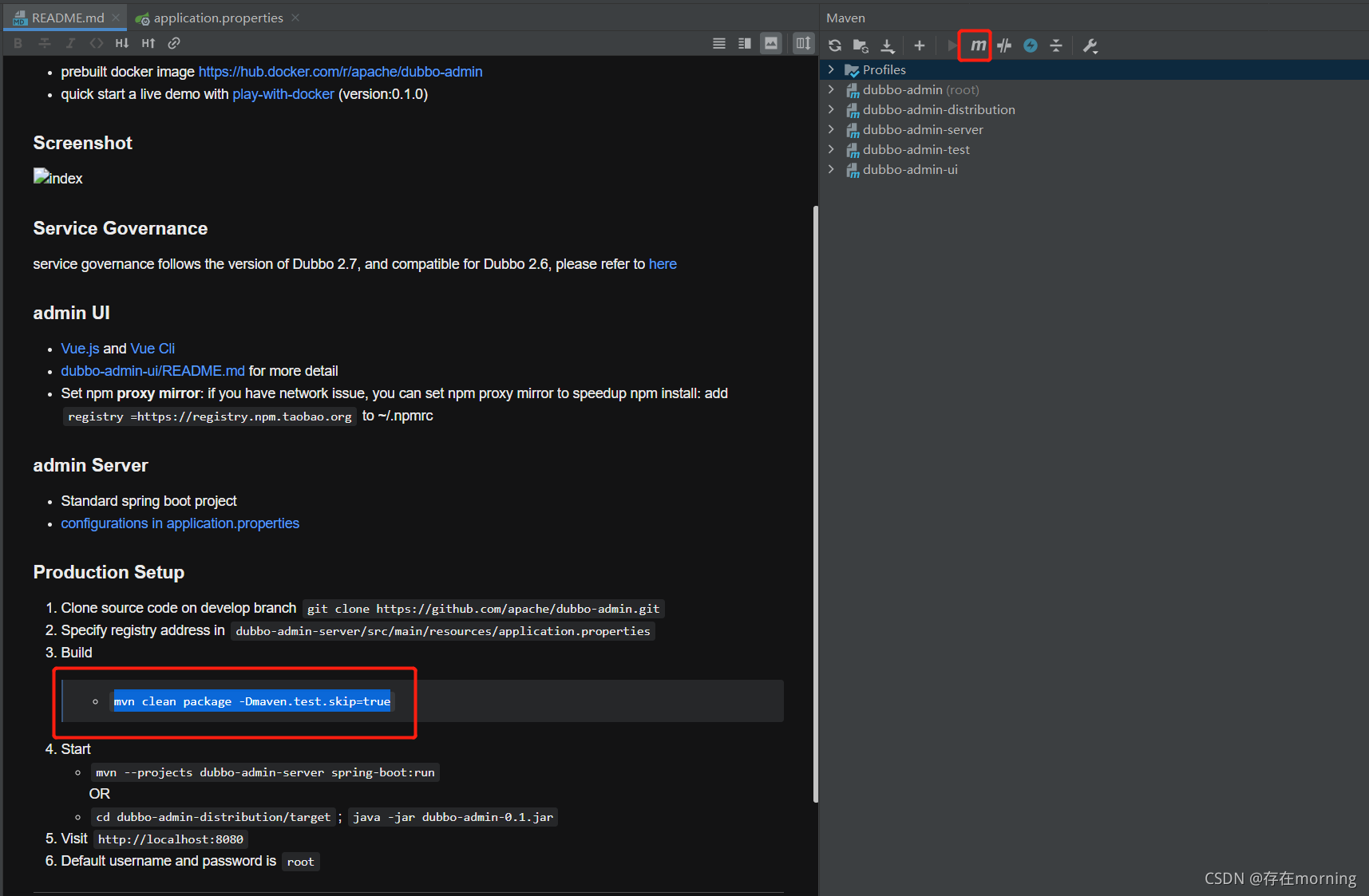Click the http://localhost:8080 code text
The image size is (1369, 896).
pyautogui.click(x=171, y=839)
